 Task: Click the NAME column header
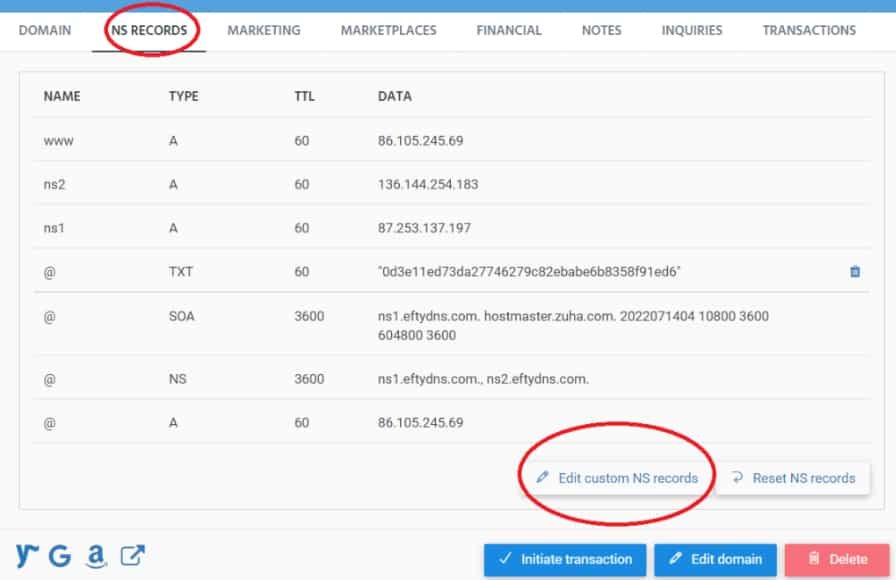coord(62,96)
